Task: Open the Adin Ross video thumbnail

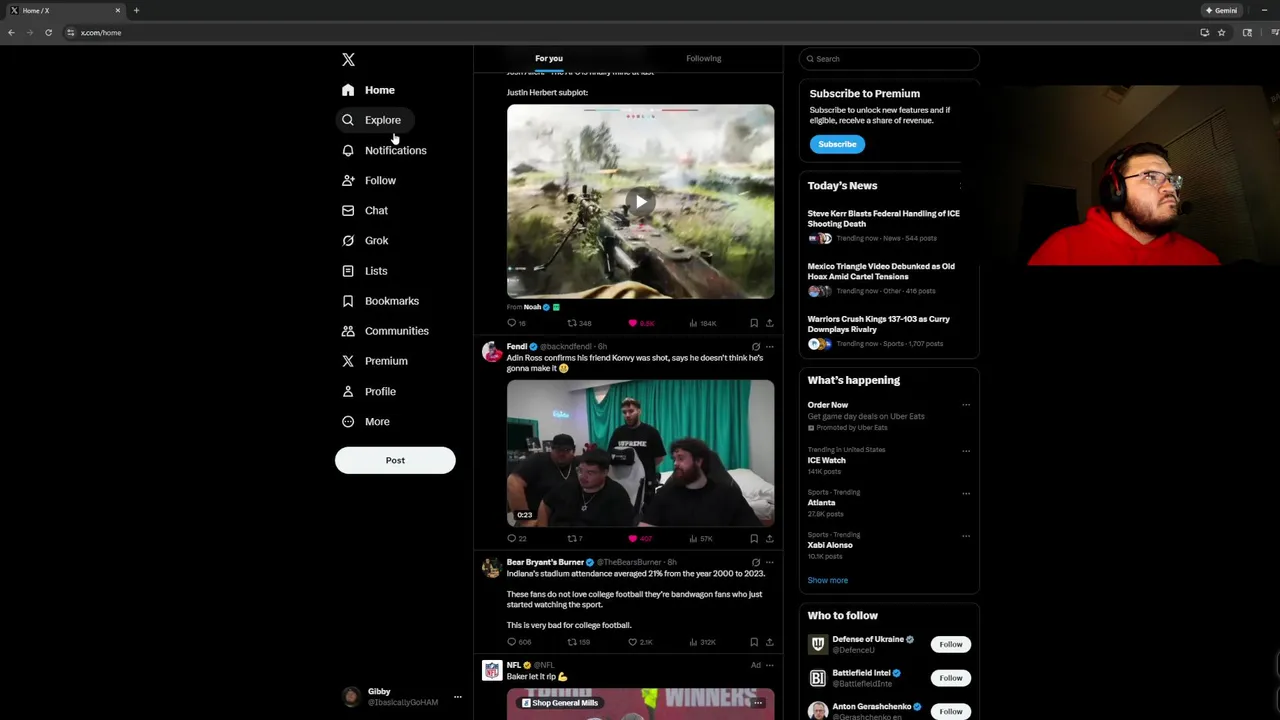Action: coord(640,453)
